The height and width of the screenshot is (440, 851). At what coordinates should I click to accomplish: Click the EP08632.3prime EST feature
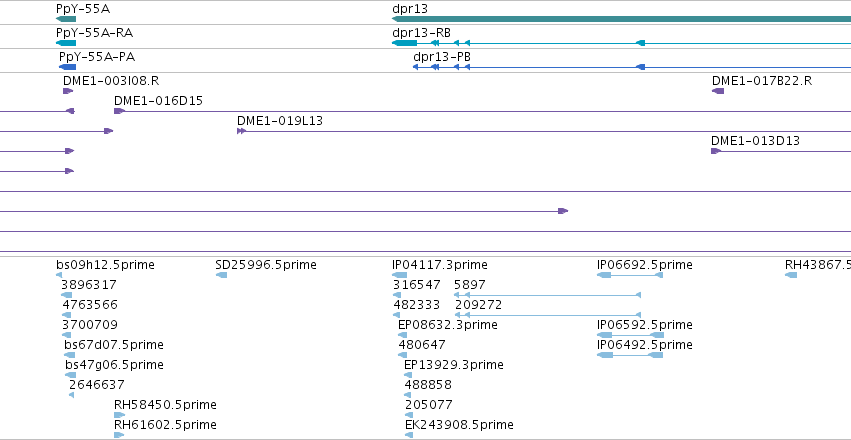402,335
